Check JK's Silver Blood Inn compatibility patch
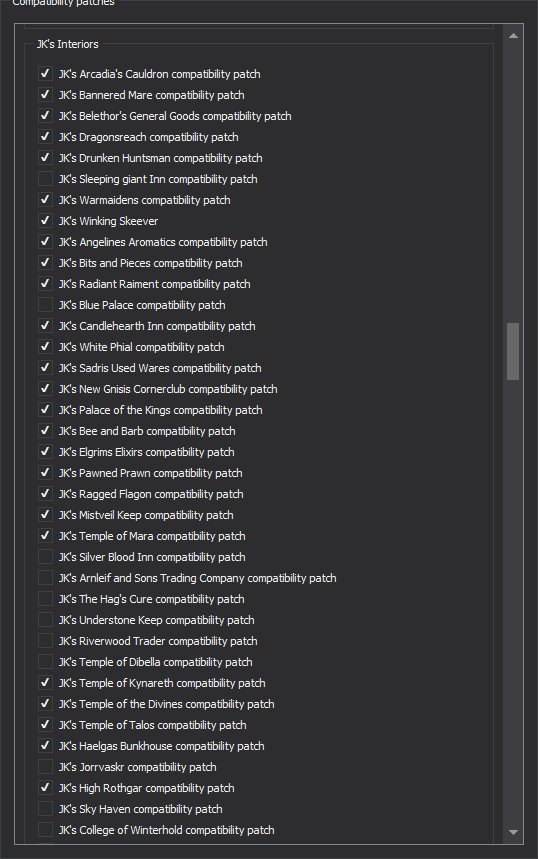The height and width of the screenshot is (859, 538). click(x=45, y=557)
